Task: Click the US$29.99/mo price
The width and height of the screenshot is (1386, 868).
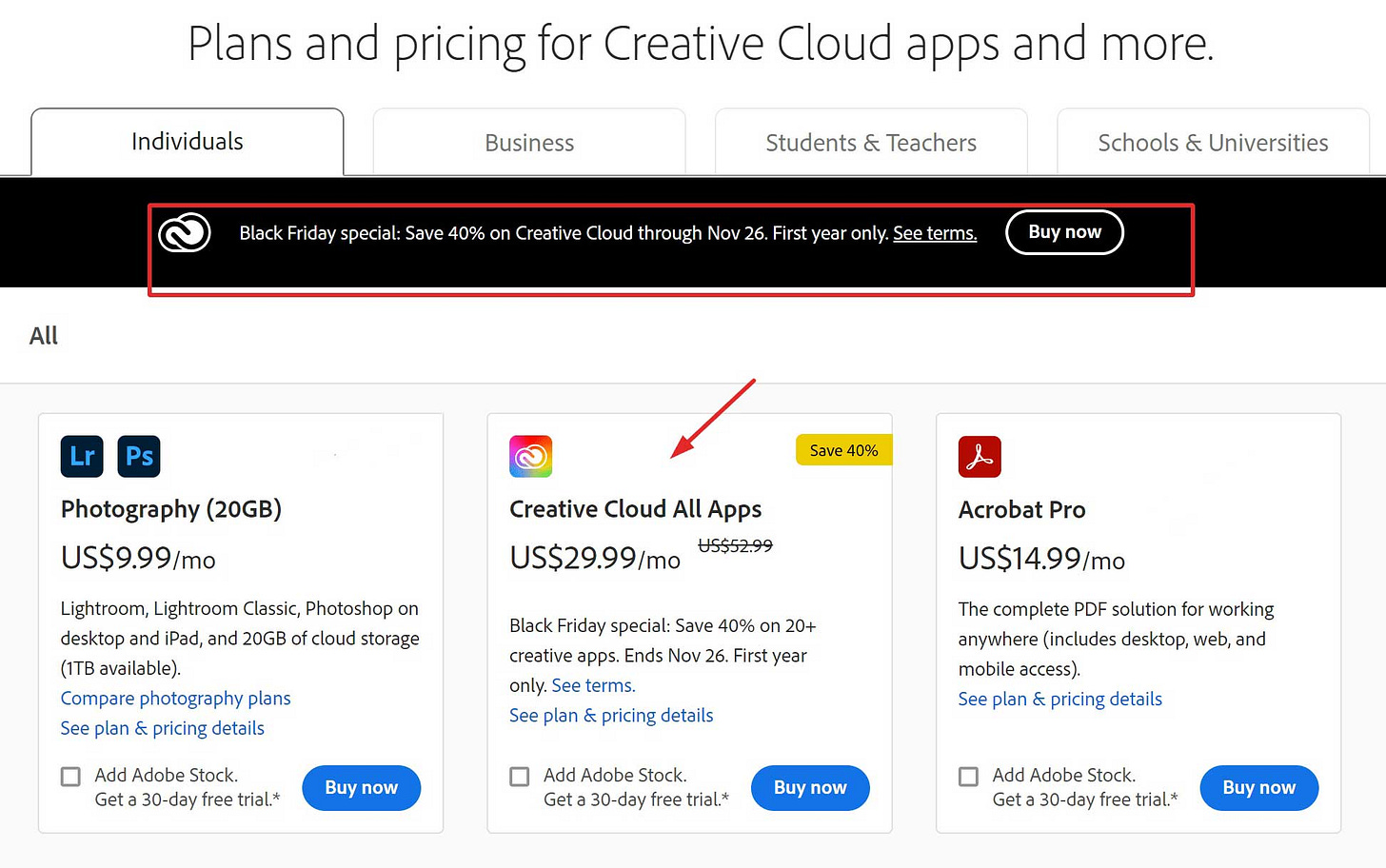Action: 595,558
